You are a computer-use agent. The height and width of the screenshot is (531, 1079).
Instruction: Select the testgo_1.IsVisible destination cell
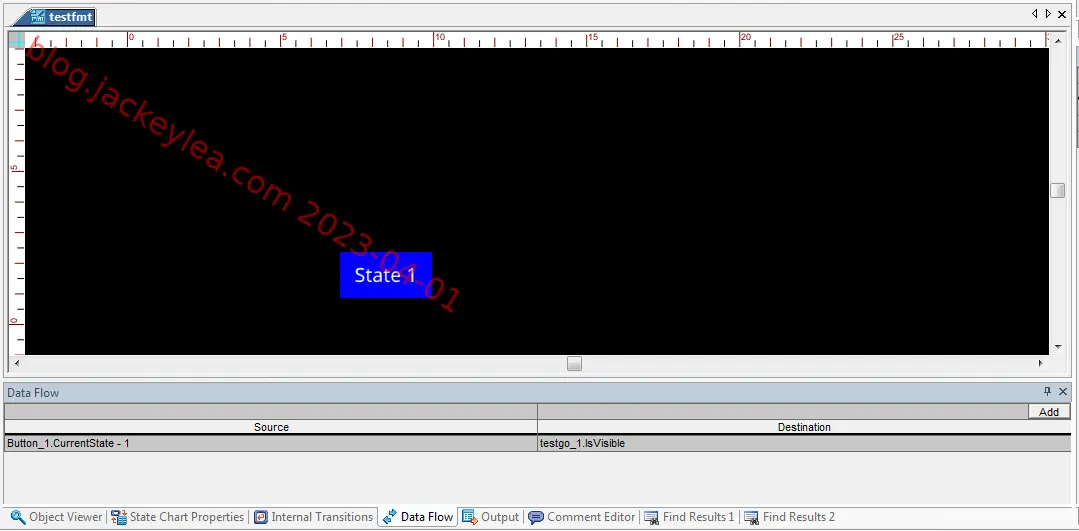[804, 444]
